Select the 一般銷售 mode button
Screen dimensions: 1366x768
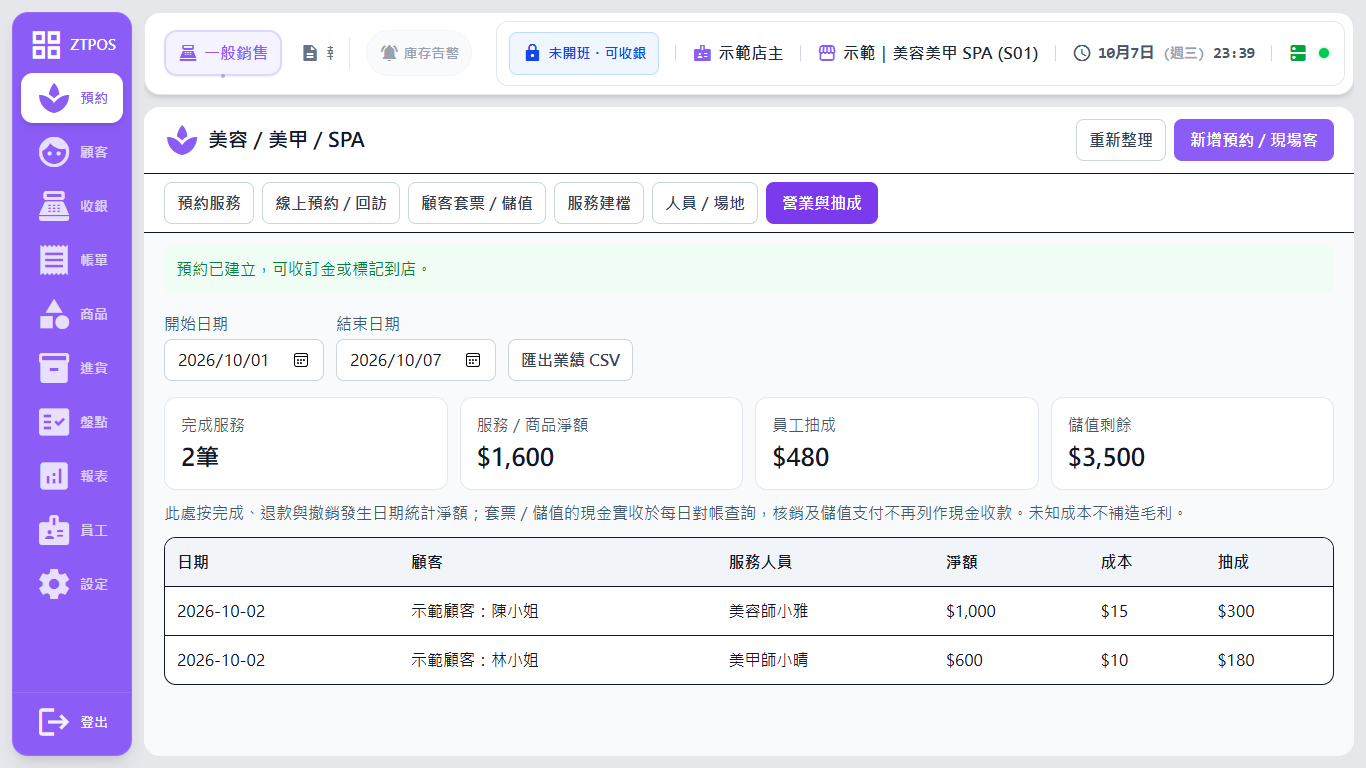223,53
